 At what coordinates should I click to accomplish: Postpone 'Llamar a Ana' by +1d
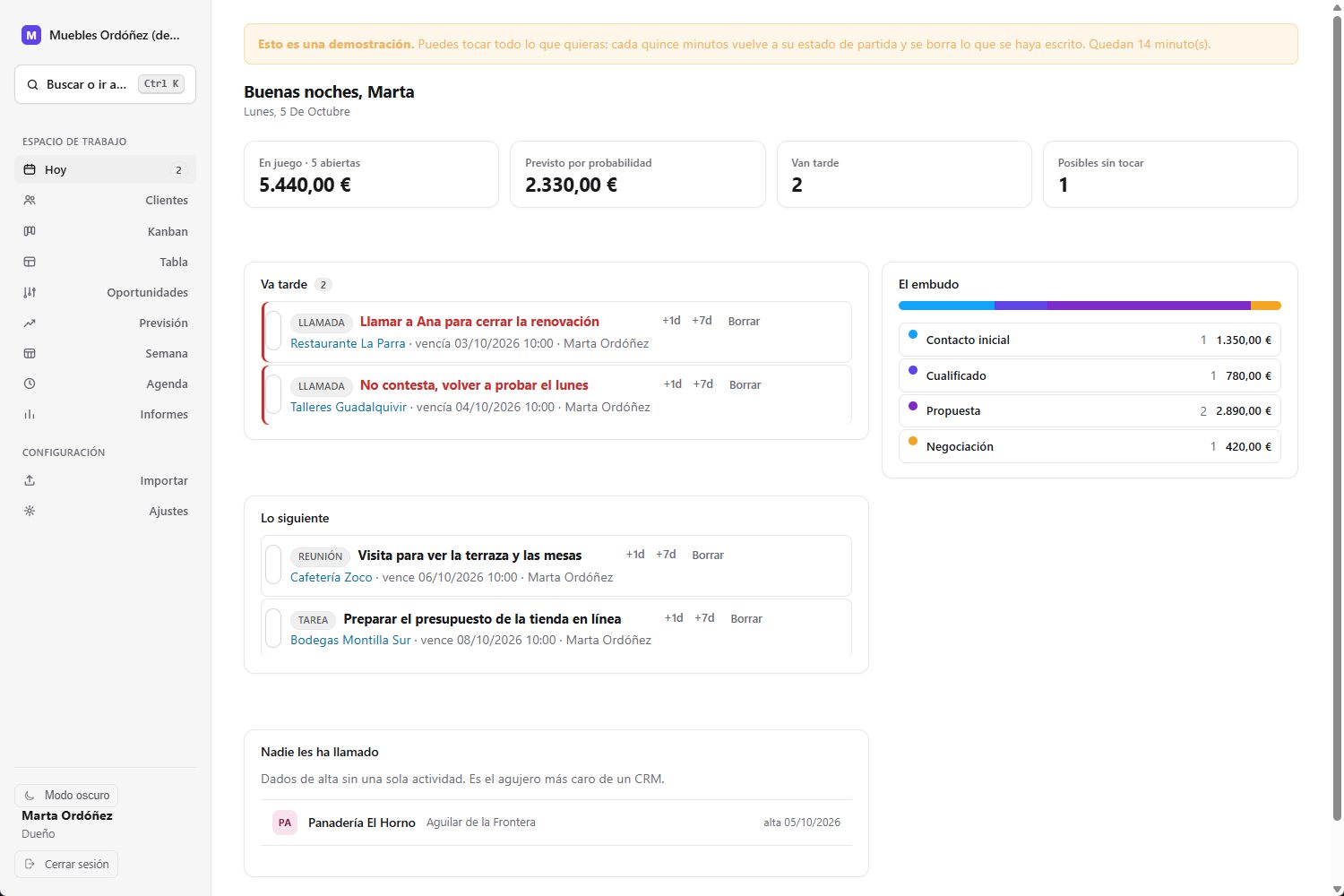671,321
